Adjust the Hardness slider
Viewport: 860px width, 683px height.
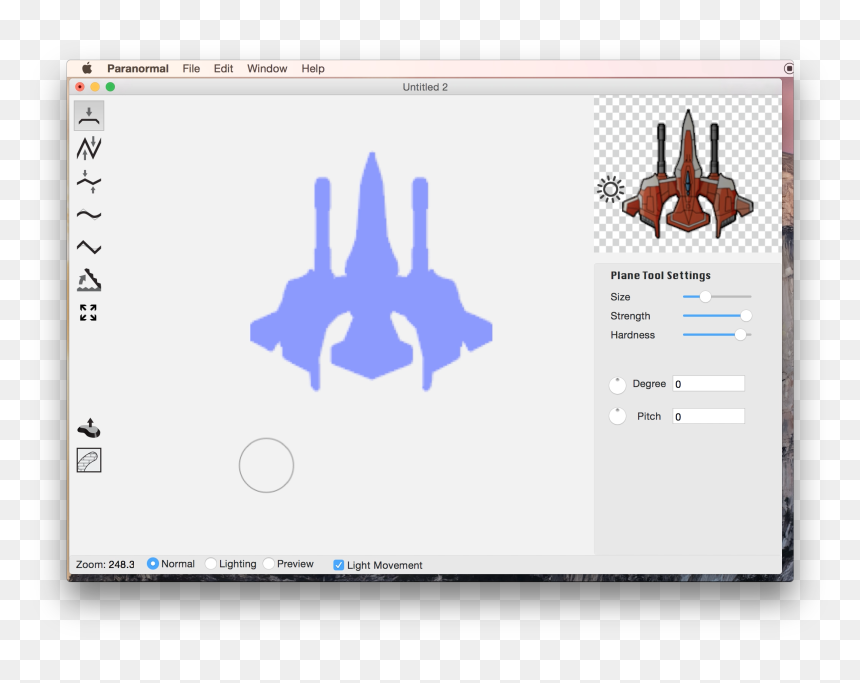click(x=717, y=335)
